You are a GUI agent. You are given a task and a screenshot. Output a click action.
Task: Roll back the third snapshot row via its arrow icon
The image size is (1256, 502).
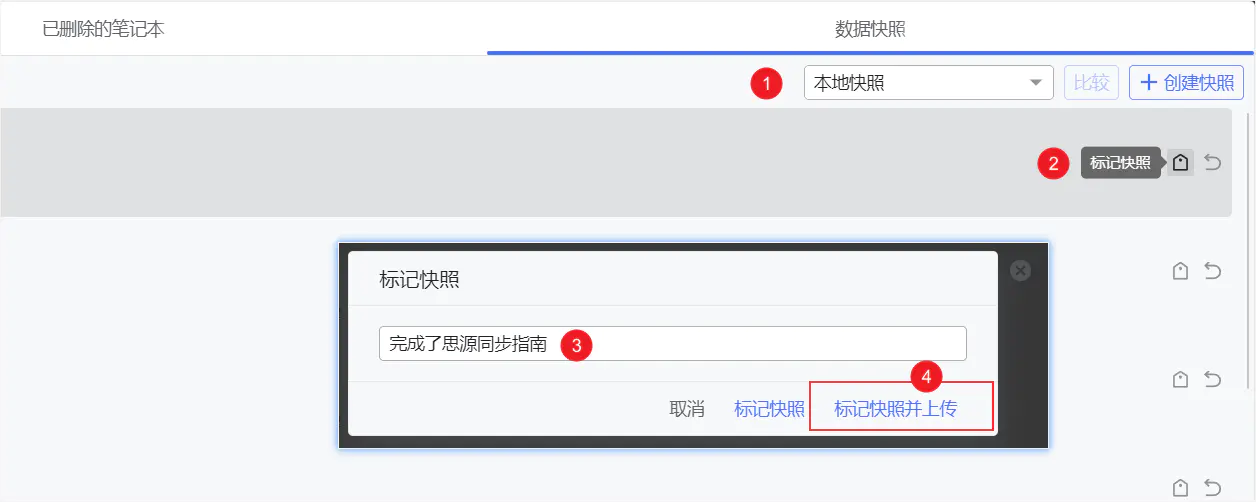[x=1213, y=379]
